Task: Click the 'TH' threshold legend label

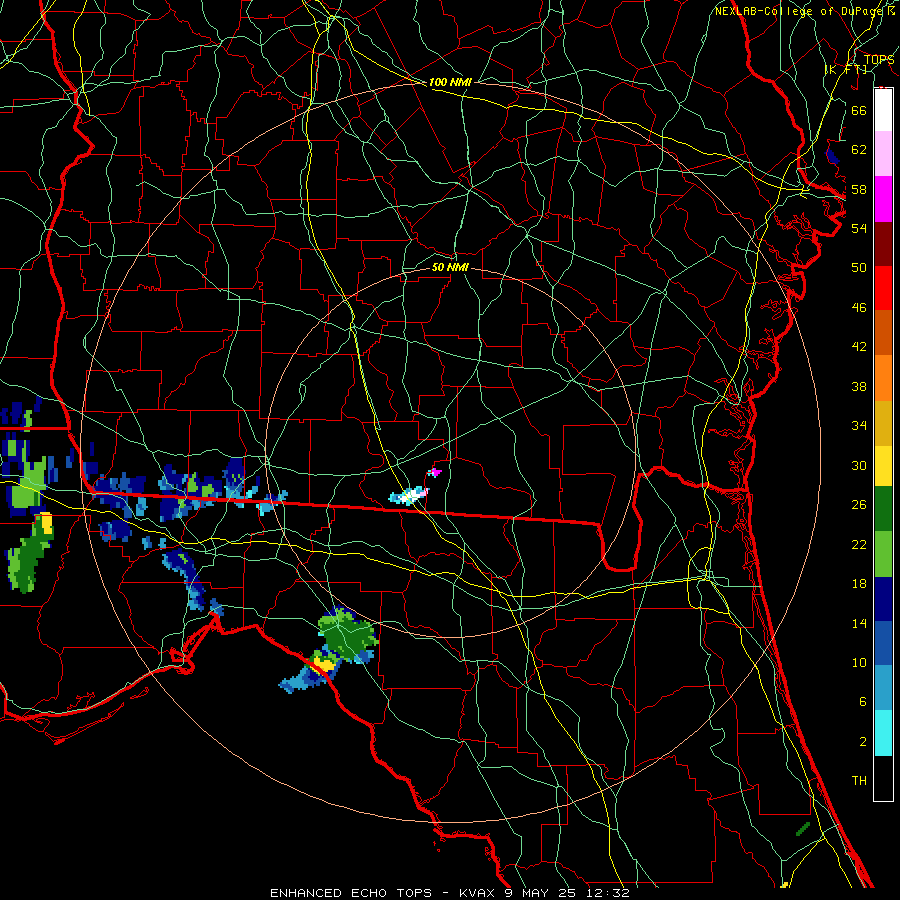Action: pos(859,780)
